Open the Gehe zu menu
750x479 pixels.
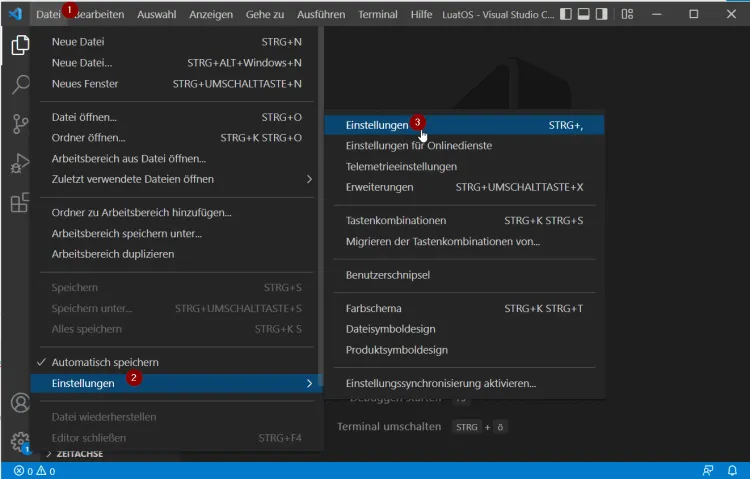pyautogui.click(x=265, y=14)
